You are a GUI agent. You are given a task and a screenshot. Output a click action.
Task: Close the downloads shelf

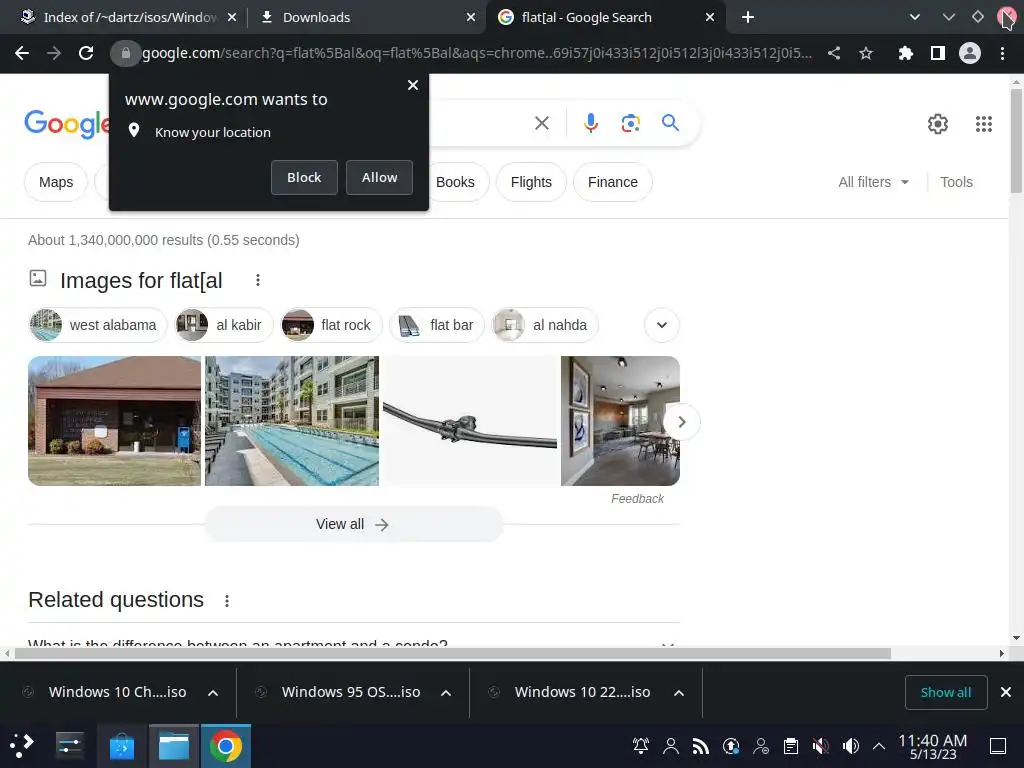[x=1006, y=692]
